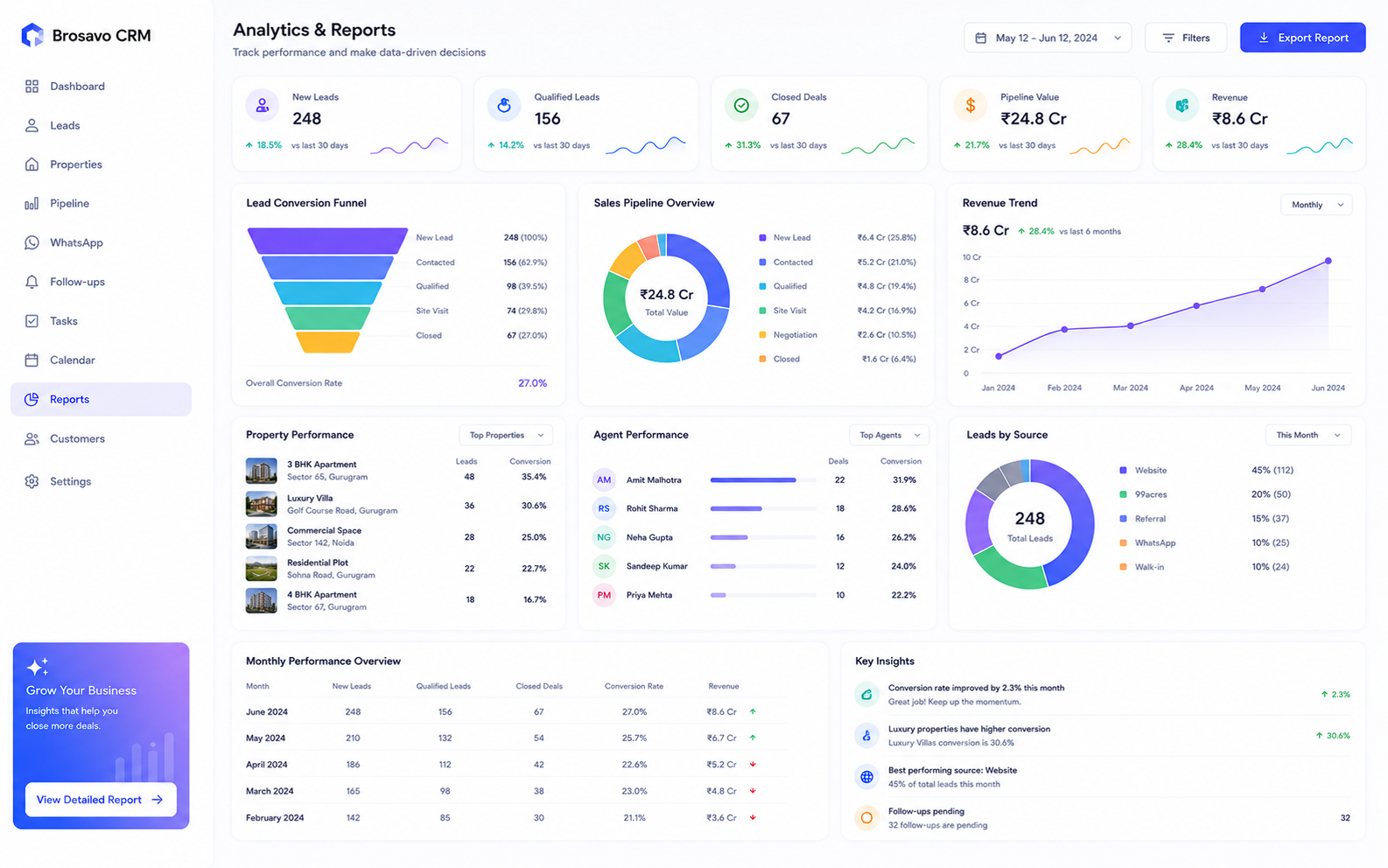
Task: Click the Residential Plot thumbnail
Action: coord(261,569)
